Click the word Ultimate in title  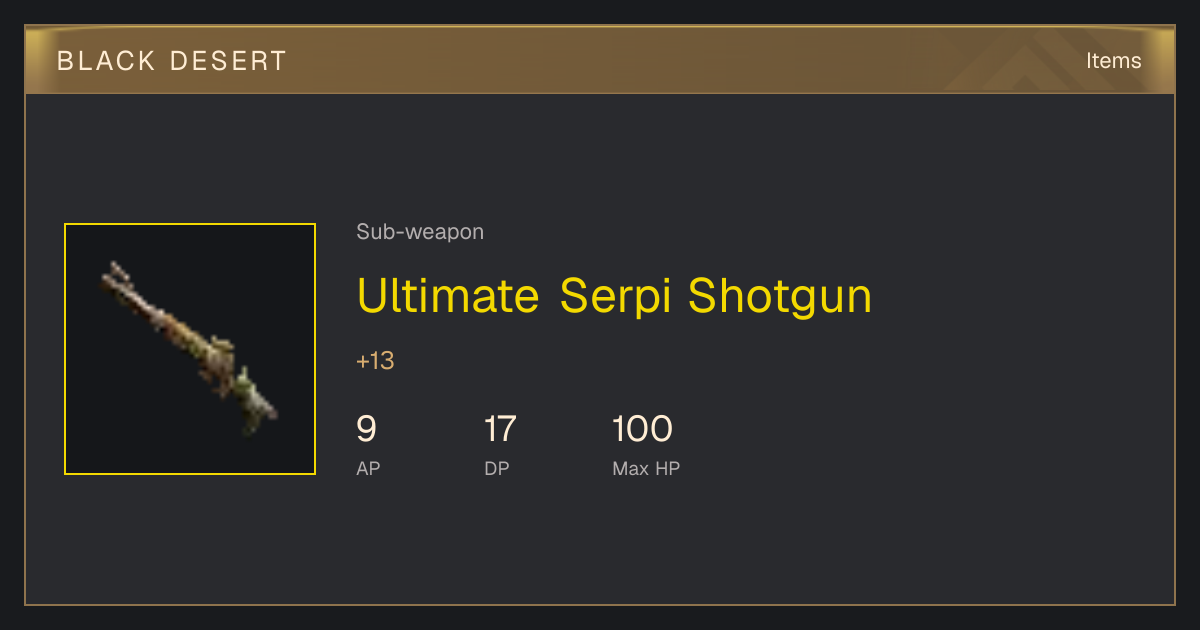[448, 297]
